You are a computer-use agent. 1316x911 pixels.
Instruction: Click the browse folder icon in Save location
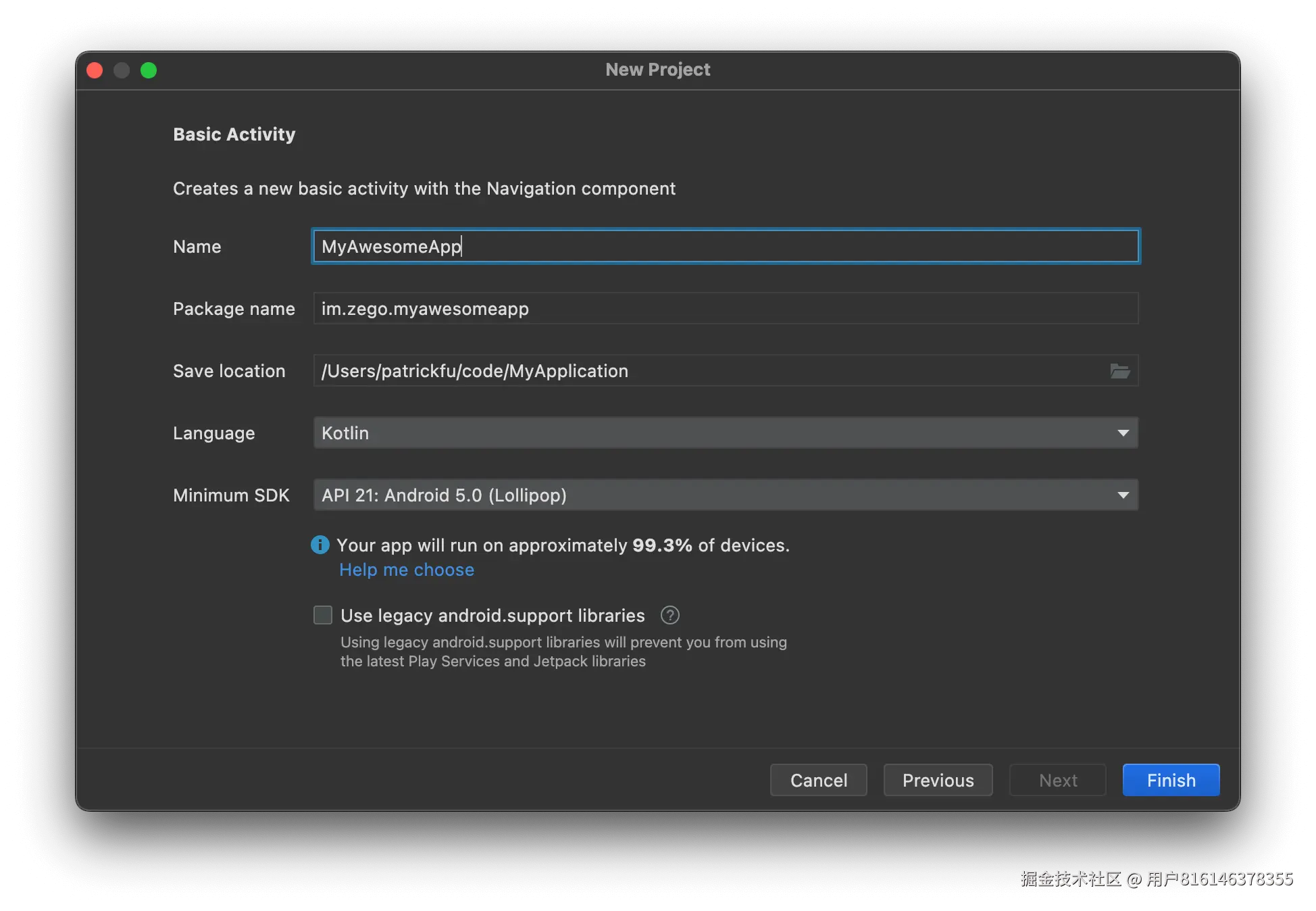click(1119, 371)
